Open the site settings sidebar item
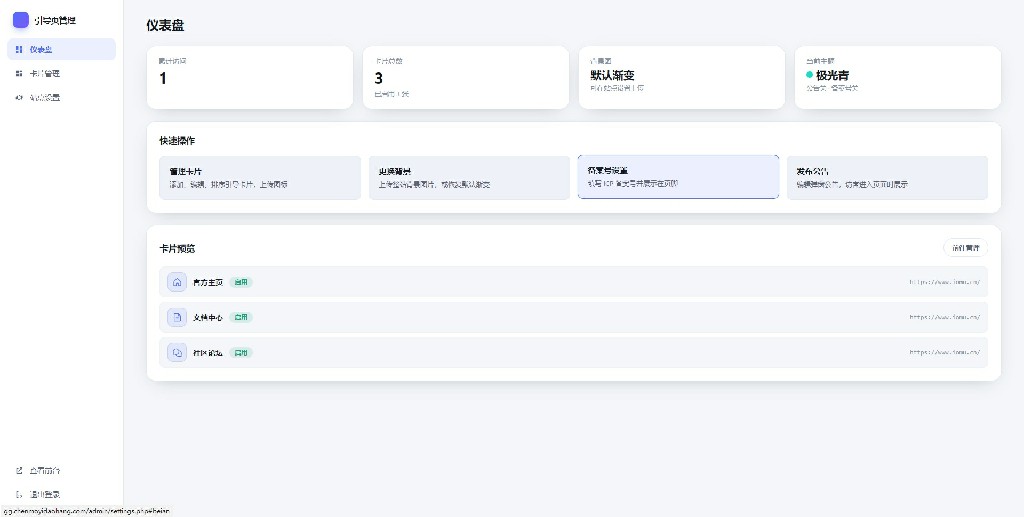The image size is (1024, 517). (61, 97)
